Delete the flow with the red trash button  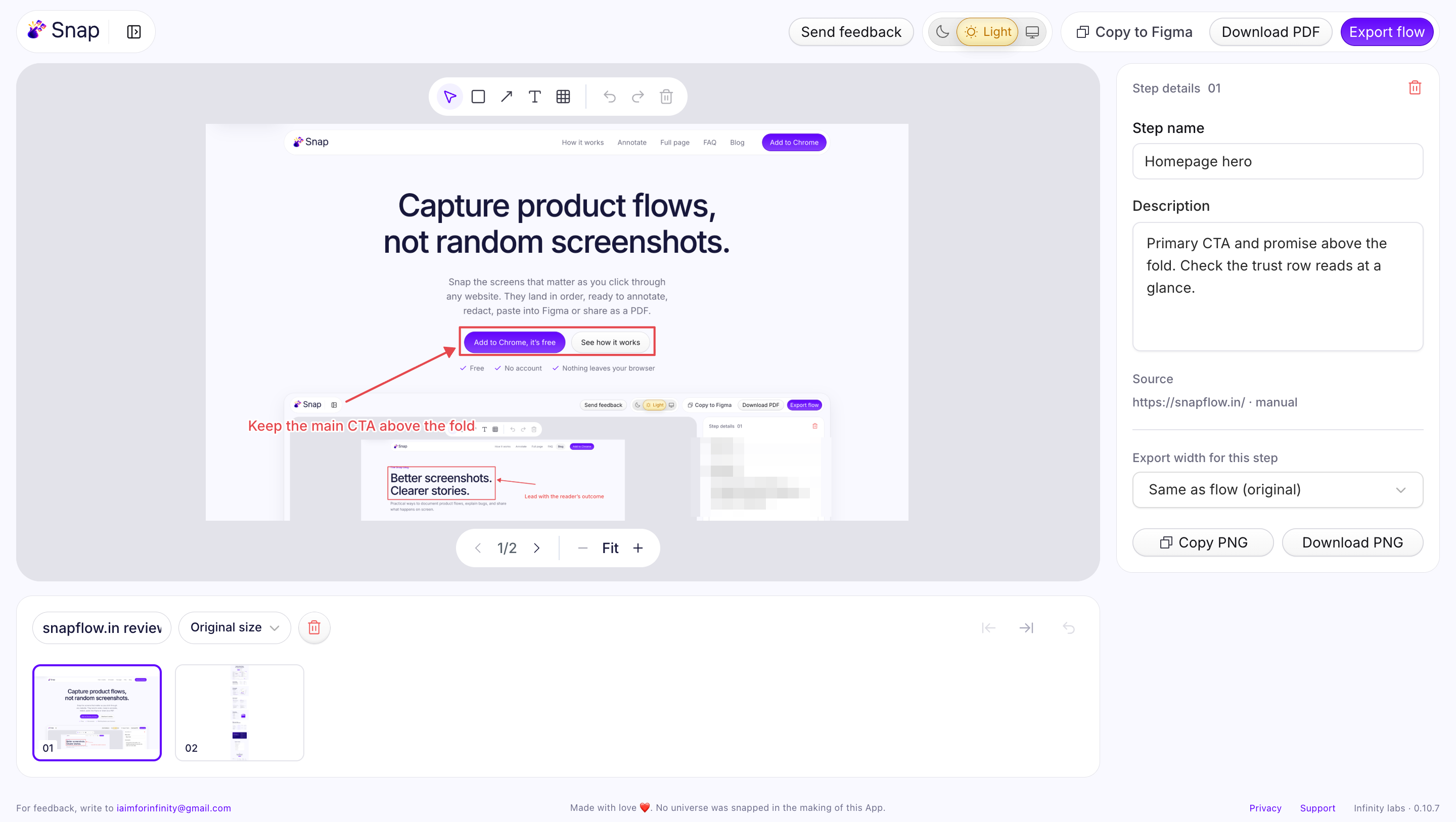pos(314,627)
